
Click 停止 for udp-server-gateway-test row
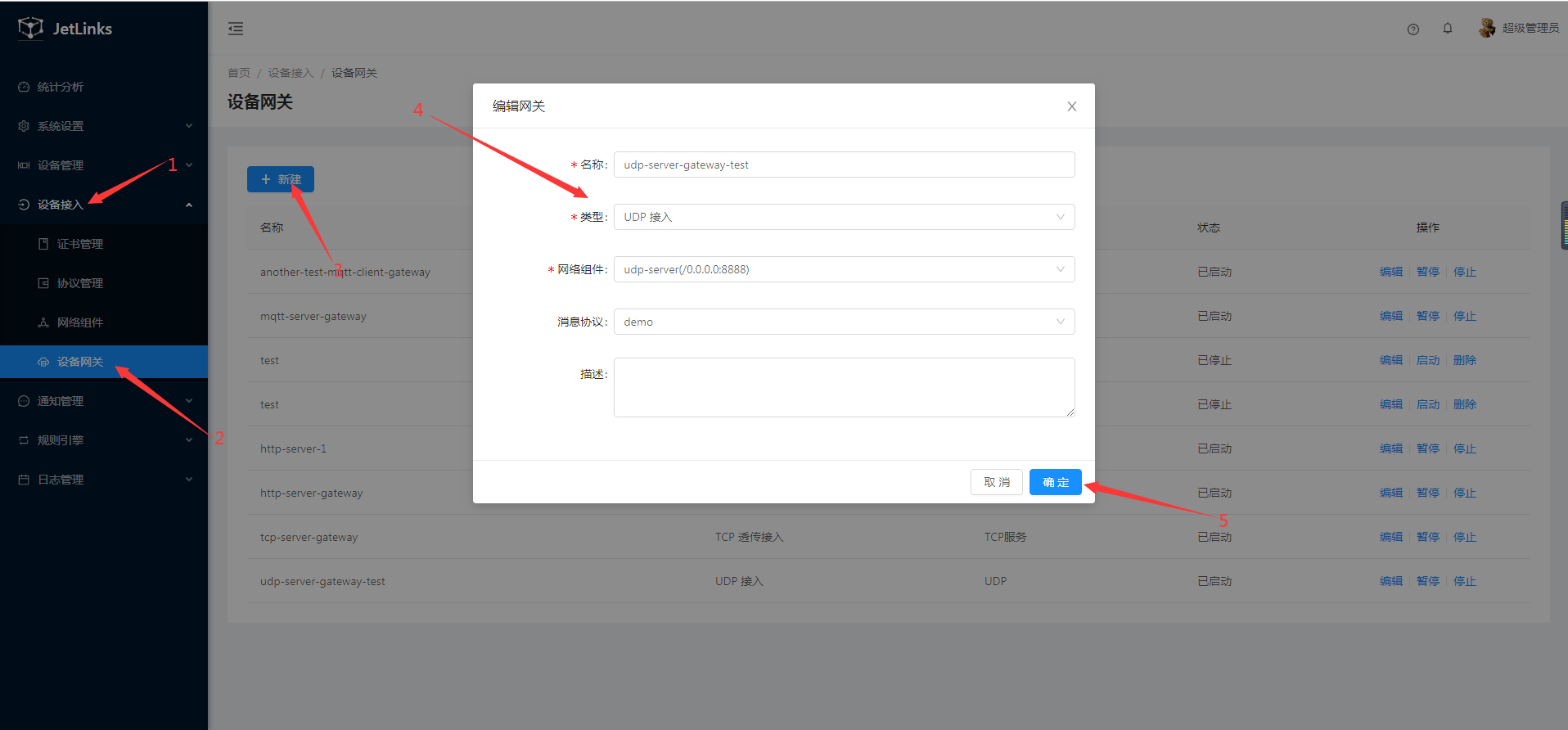(x=1465, y=581)
